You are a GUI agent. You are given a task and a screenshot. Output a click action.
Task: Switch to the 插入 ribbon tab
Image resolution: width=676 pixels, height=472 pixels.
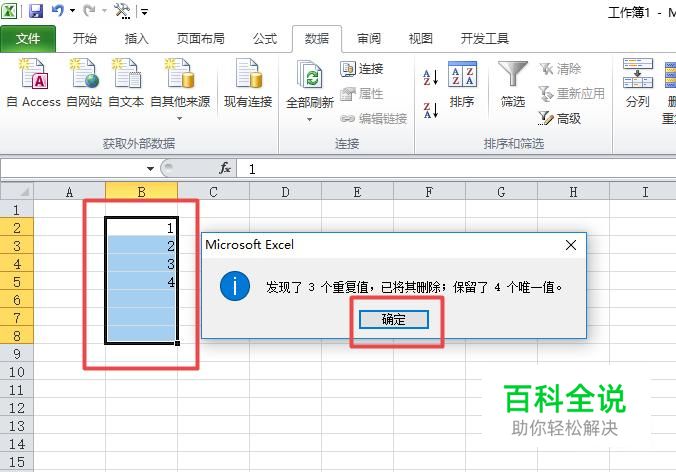click(136, 39)
